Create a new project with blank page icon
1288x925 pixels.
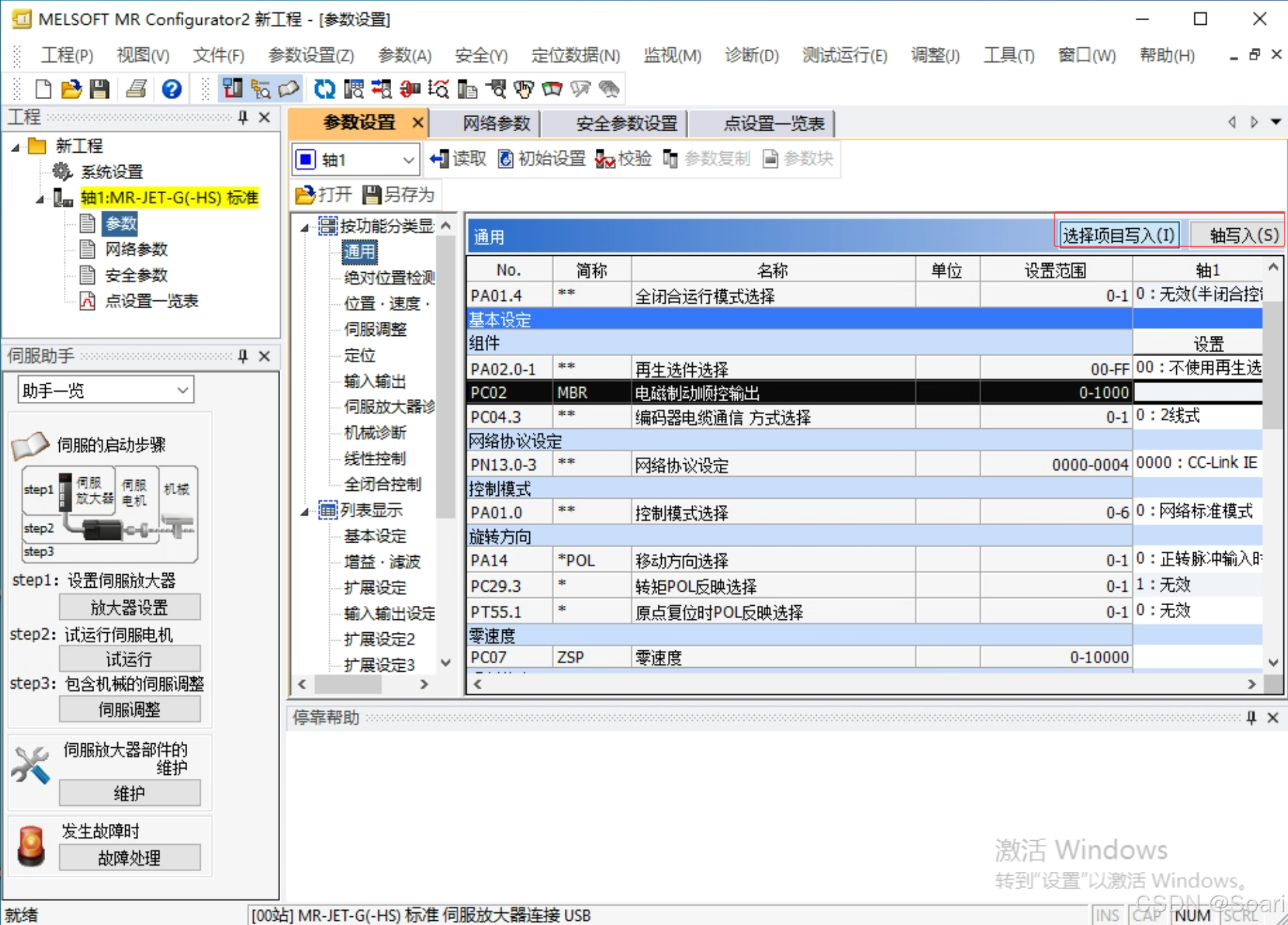42,89
